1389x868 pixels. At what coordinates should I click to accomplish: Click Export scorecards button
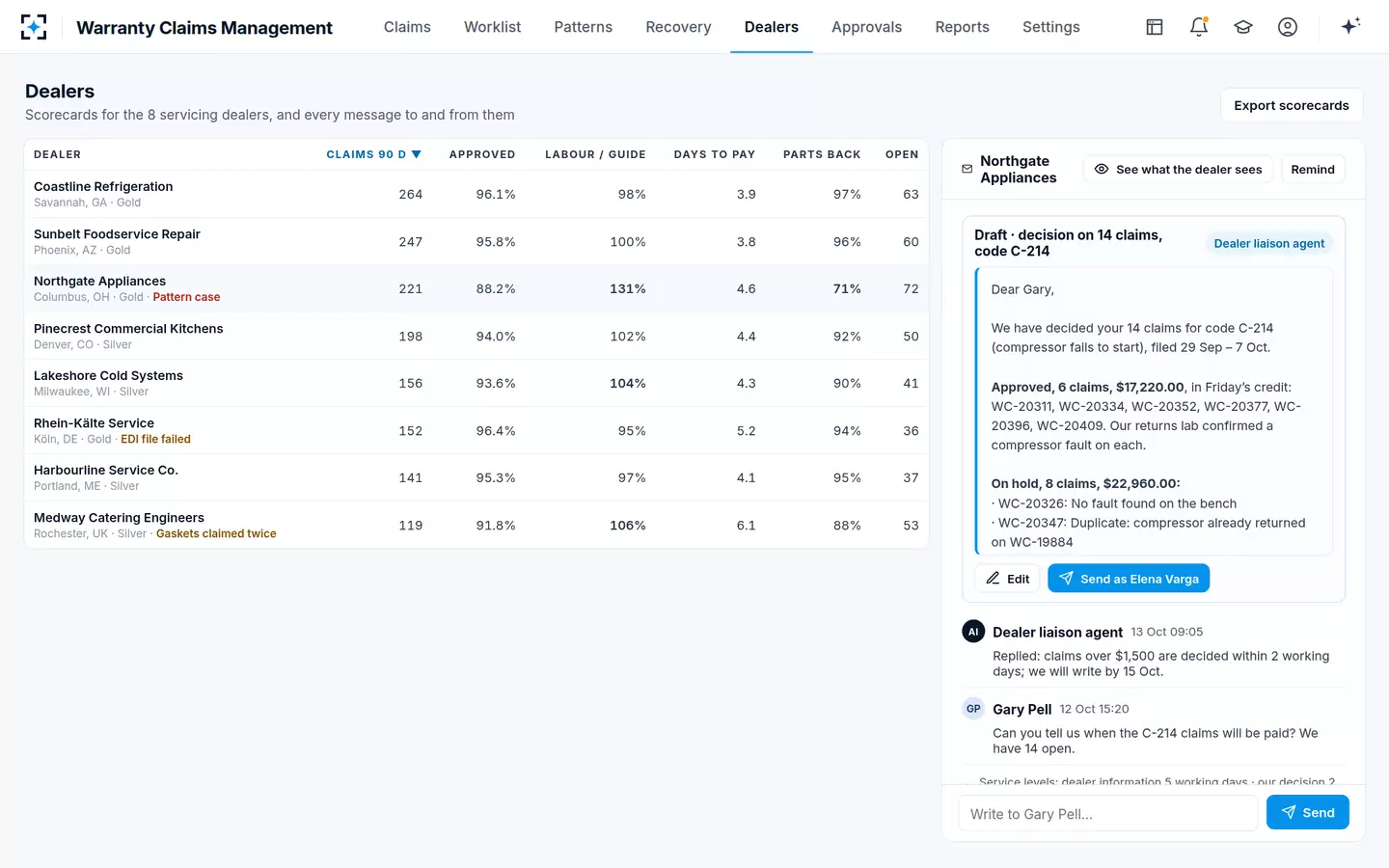coord(1292,105)
